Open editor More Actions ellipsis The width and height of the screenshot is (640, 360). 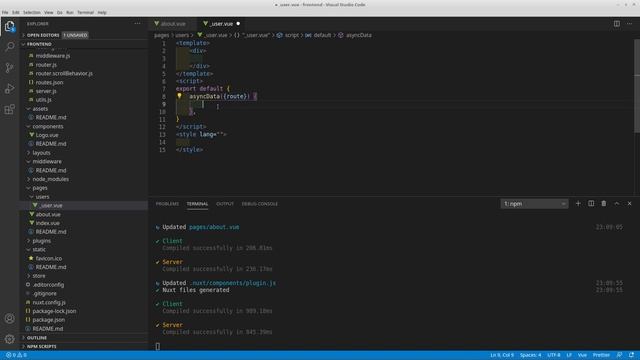[629, 24]
